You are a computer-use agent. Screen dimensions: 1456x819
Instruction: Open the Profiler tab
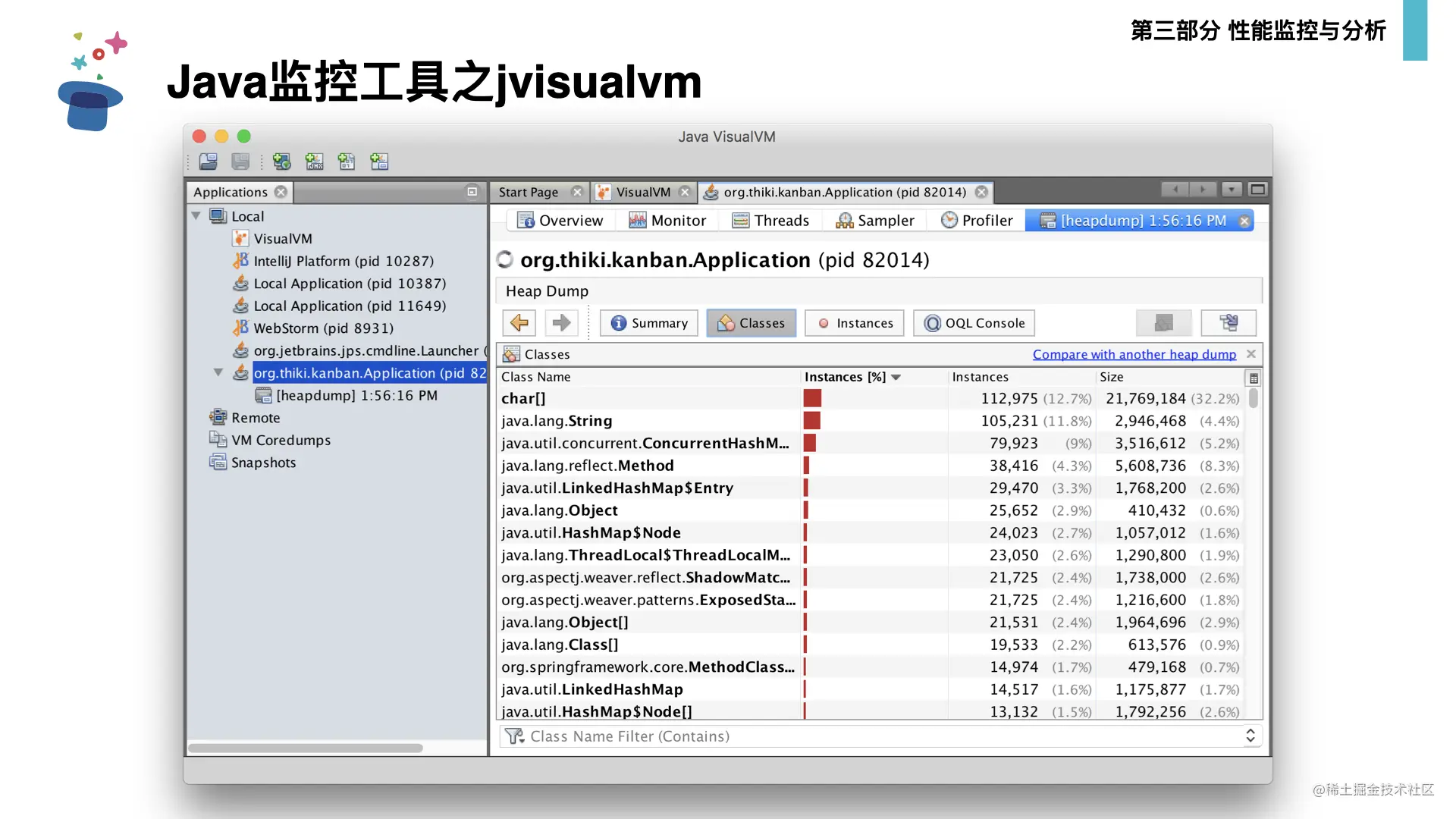977,220
